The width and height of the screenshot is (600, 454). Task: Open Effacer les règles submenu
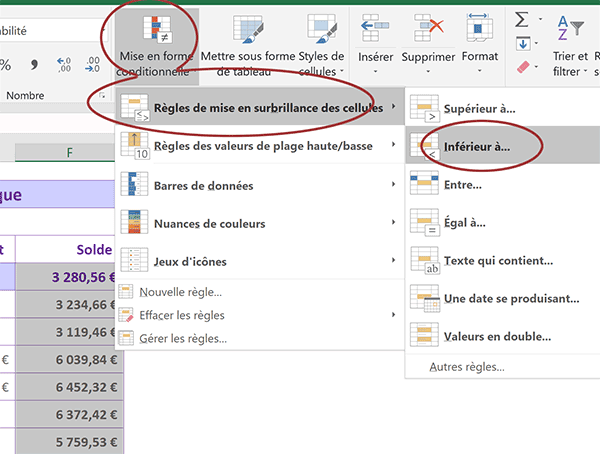260,315
